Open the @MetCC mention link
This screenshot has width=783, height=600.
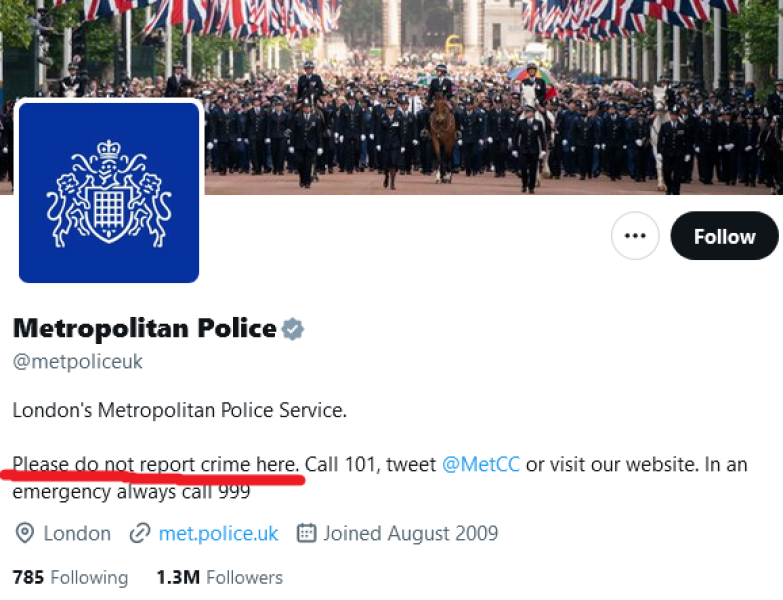tap(480, 464)
